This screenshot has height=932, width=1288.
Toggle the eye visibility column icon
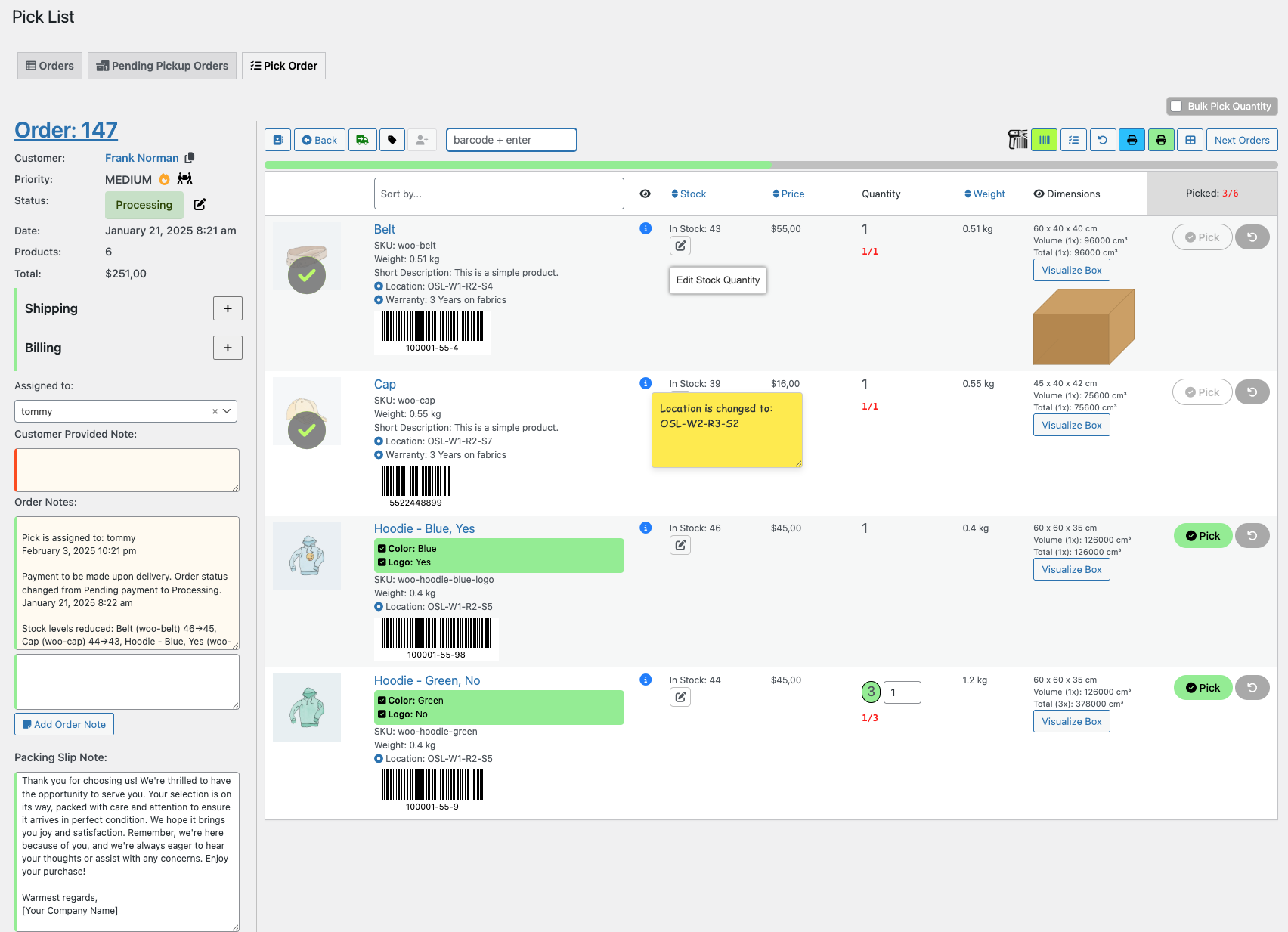(x=645, y=194)
